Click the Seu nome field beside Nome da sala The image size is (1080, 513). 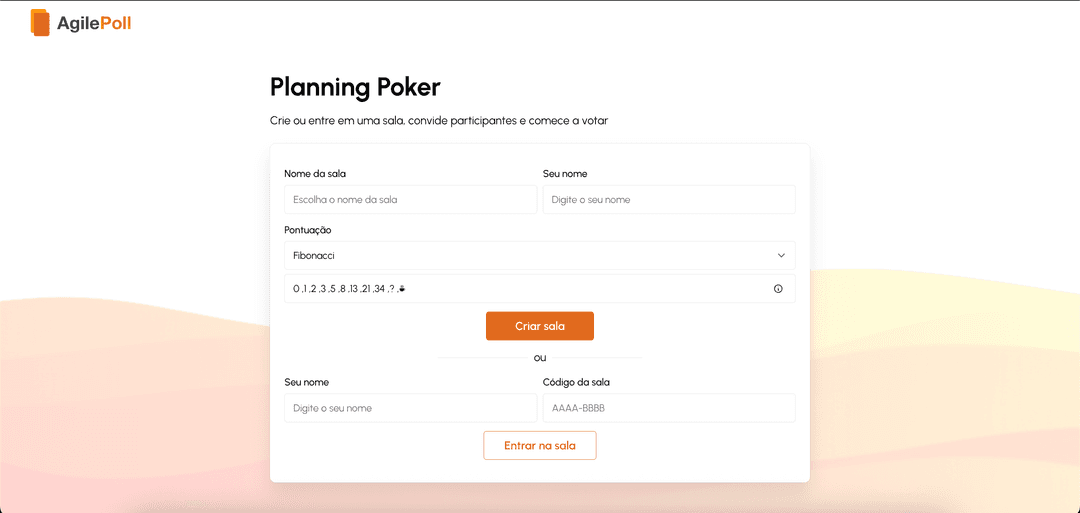[668, 200]
